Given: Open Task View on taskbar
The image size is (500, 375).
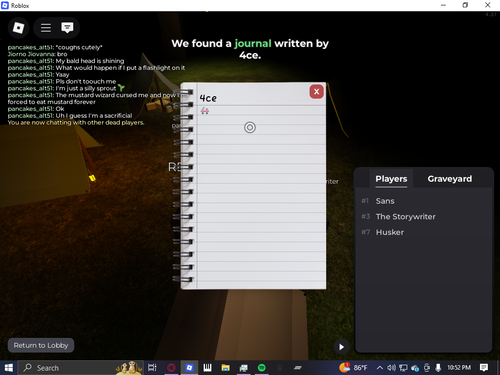Looking at the screenshot, I should point(152,368).
